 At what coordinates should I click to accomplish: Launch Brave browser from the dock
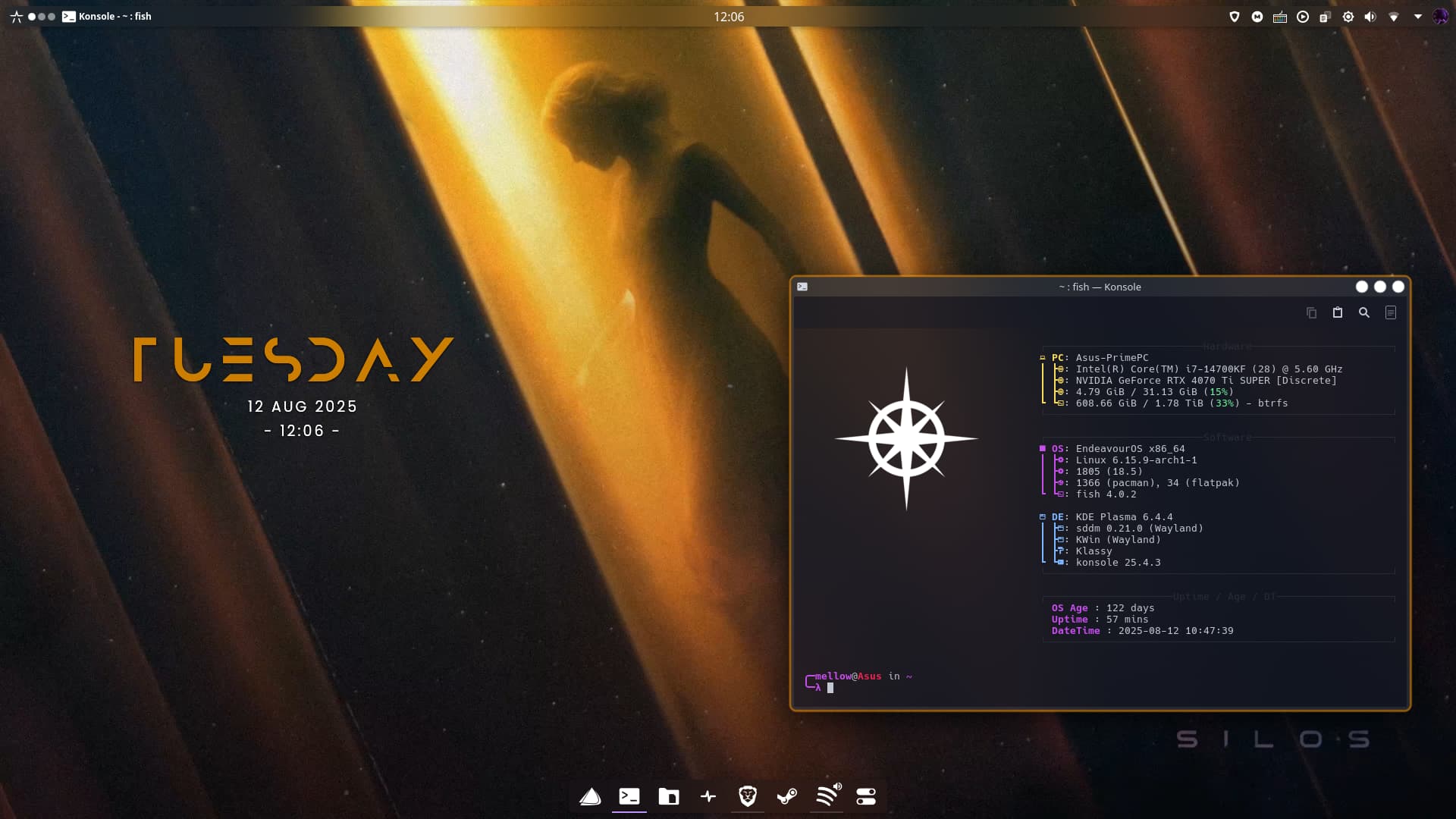point(748,796)
